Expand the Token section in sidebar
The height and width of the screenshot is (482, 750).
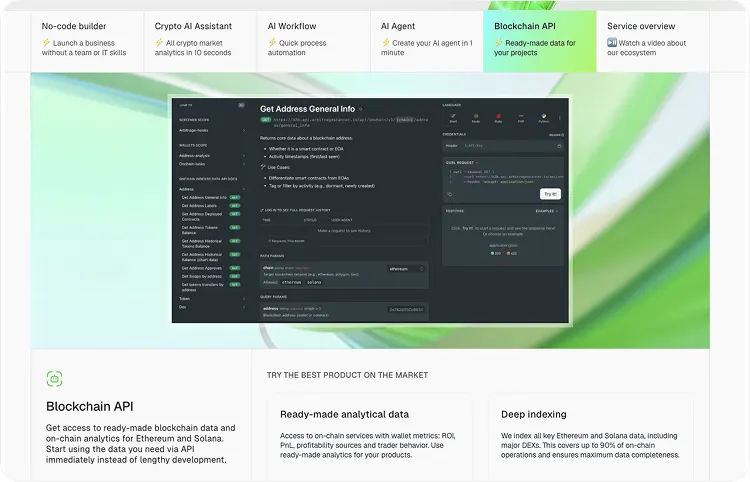click(x=212, y=299)
